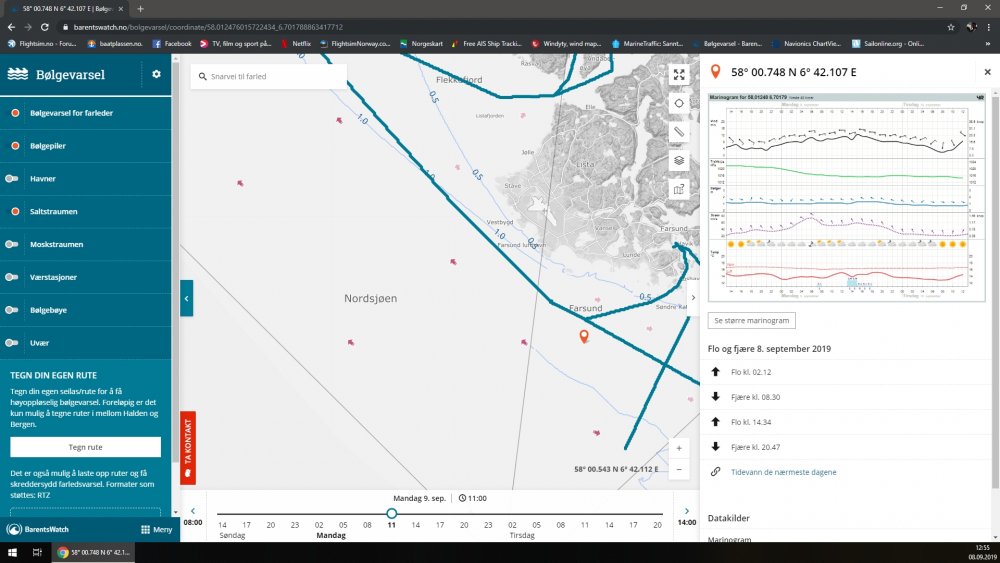Open the Facebook bookmark
1000x563 pixels.
172,44
